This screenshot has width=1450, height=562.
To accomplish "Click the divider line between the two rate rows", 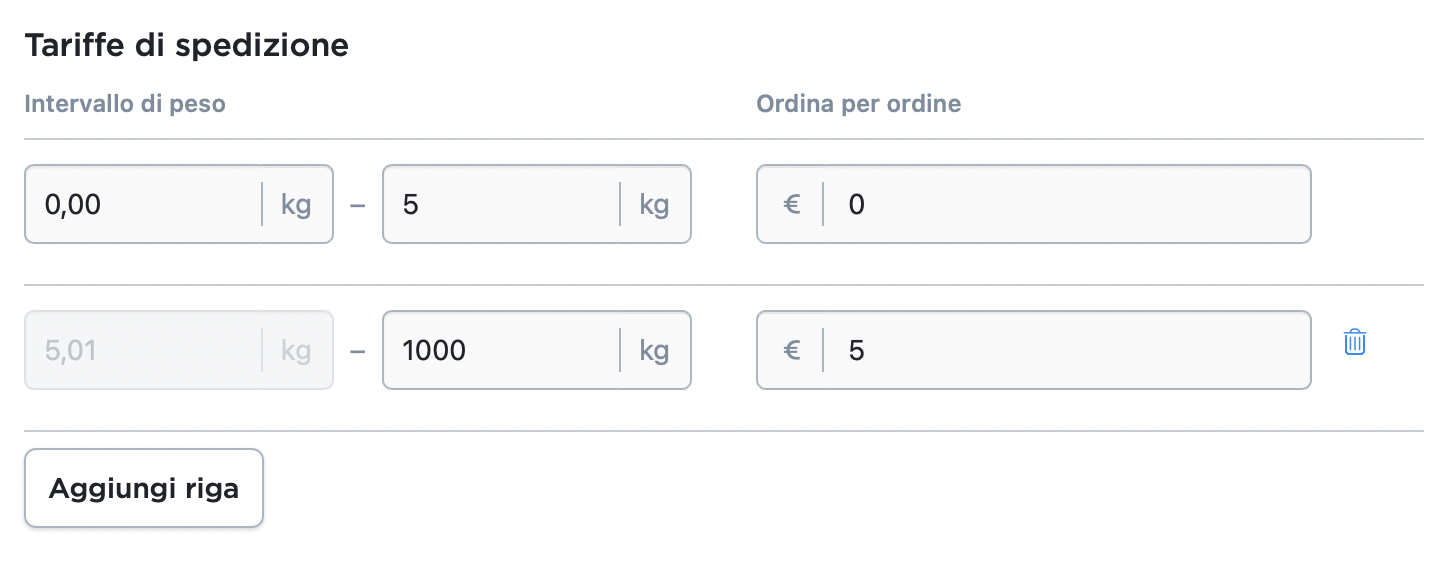I will [x=724, y=285].
